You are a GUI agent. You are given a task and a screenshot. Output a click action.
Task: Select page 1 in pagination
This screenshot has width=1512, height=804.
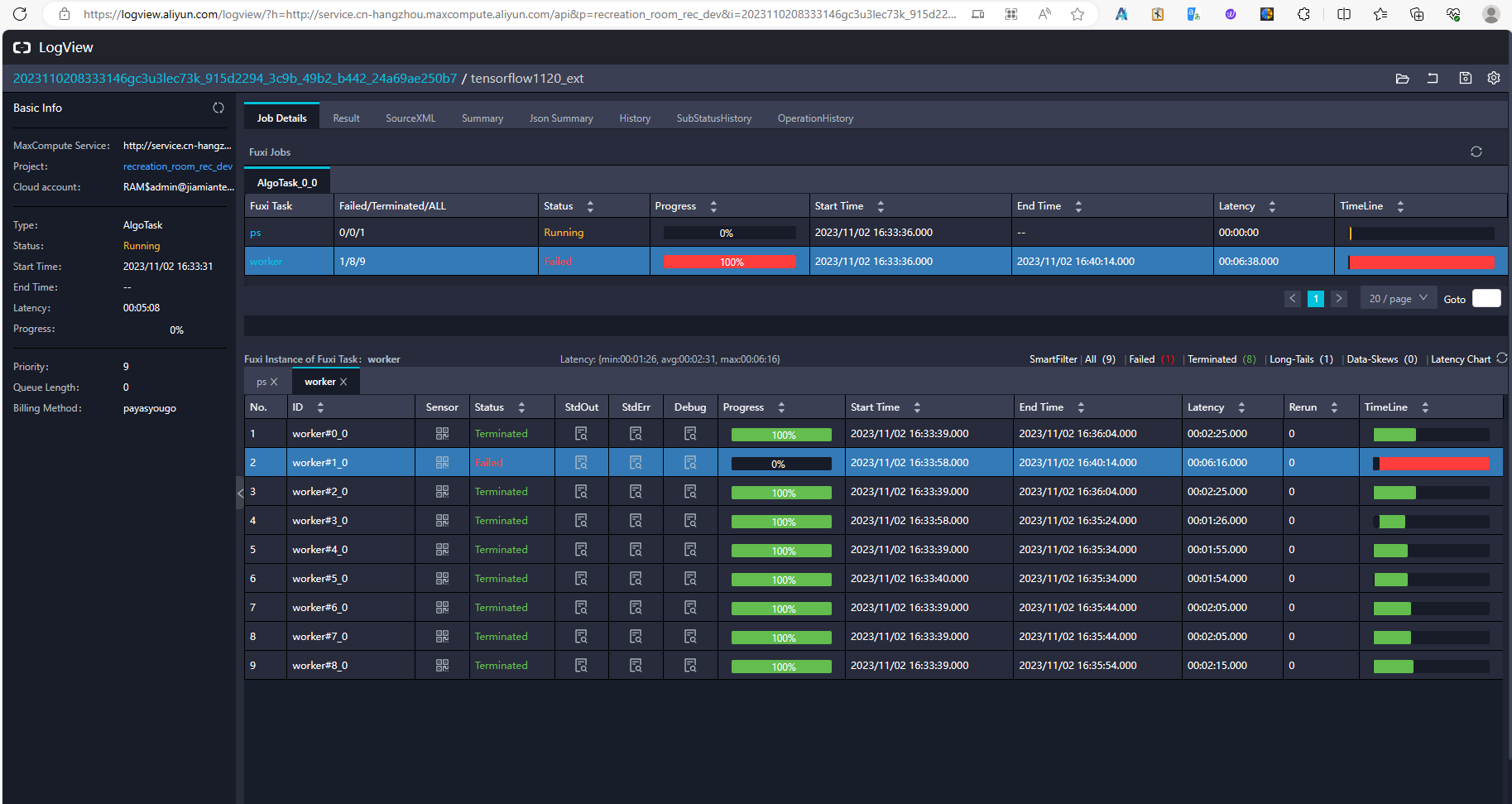[x=1316, y=298]
